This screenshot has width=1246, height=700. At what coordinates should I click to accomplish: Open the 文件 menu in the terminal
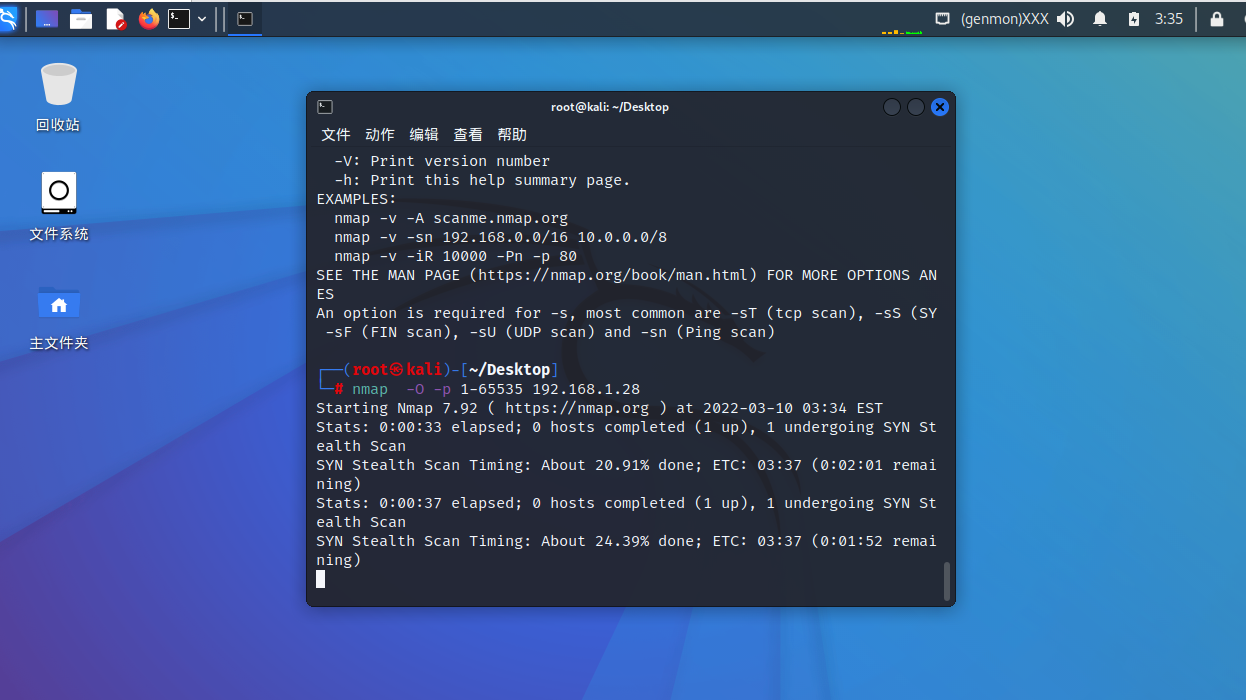pyautogui.click(x=336, y=135)
